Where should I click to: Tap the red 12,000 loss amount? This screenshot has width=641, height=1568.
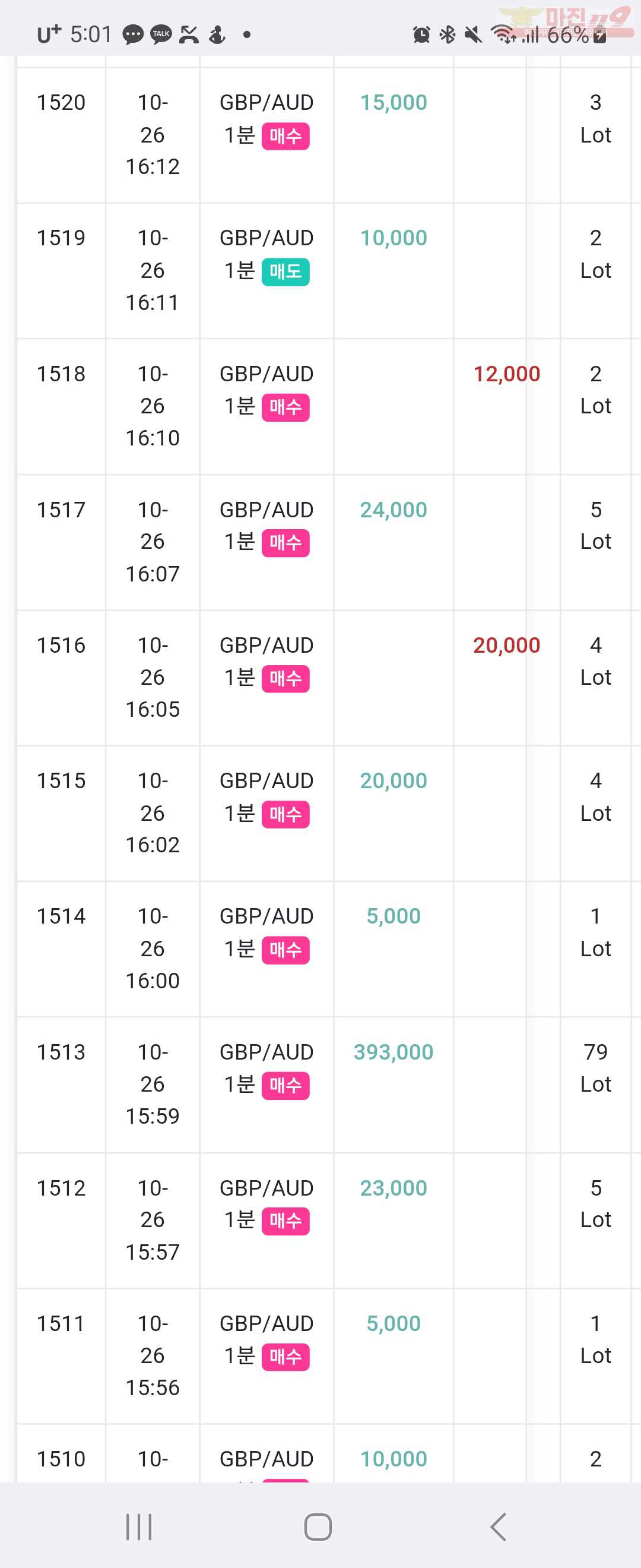[x=507, y=374]
